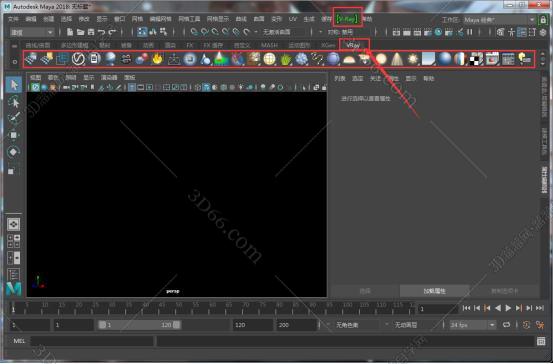Jump to the end of playback range
The image size is (553, 364).
(x=540, y=308)
